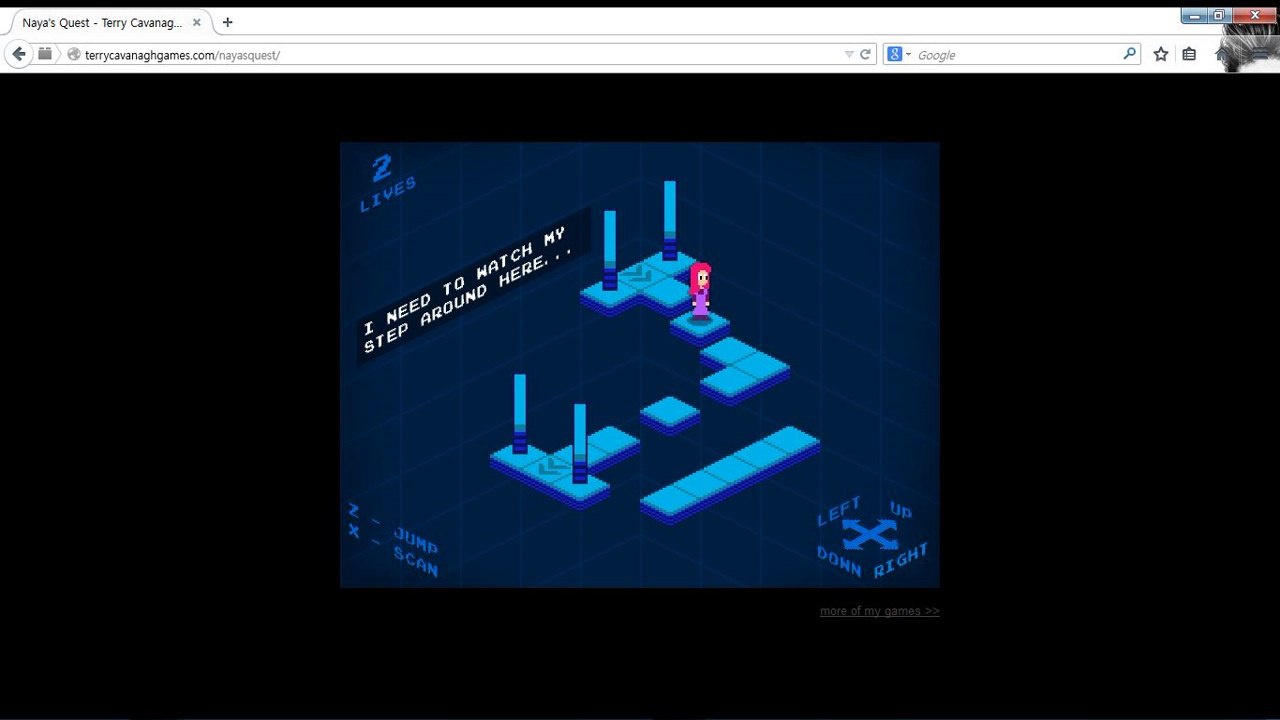This screenshot has width=1280, height=720.
Task: Open the Google search engine dropdown
Action: pyautogui.click(x=899, y=54)
